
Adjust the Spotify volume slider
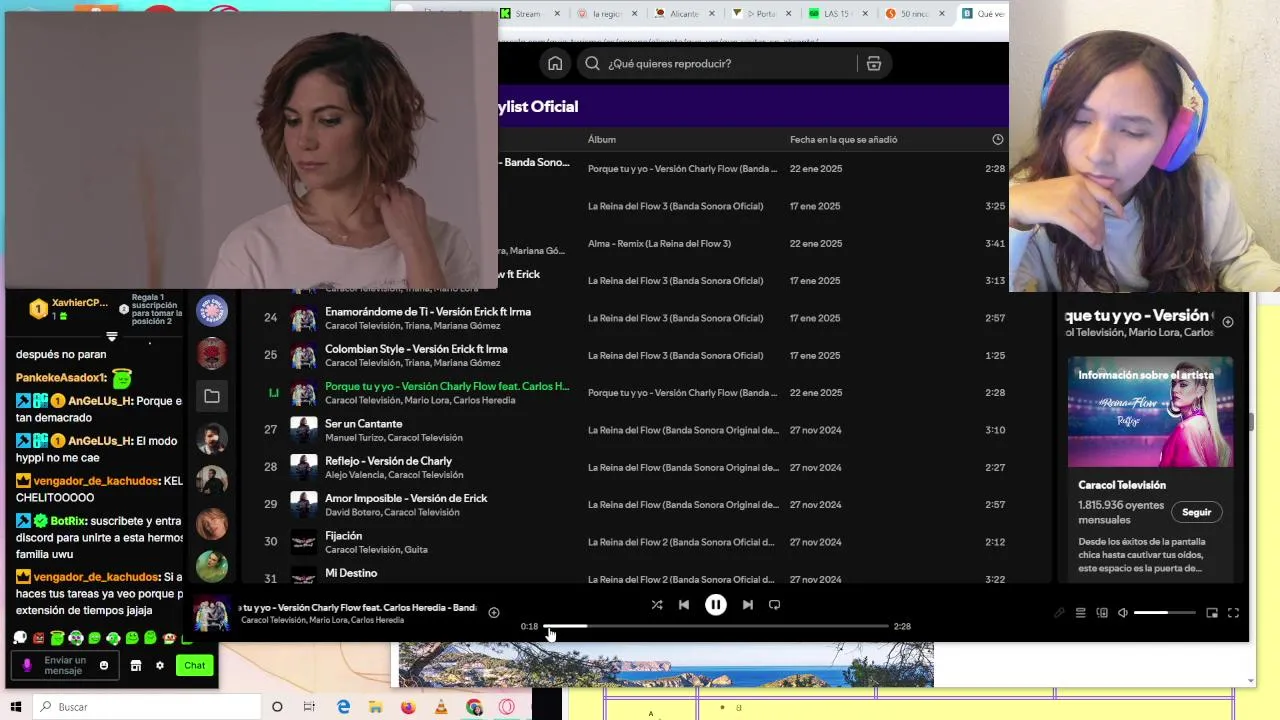click(1165, 612)
